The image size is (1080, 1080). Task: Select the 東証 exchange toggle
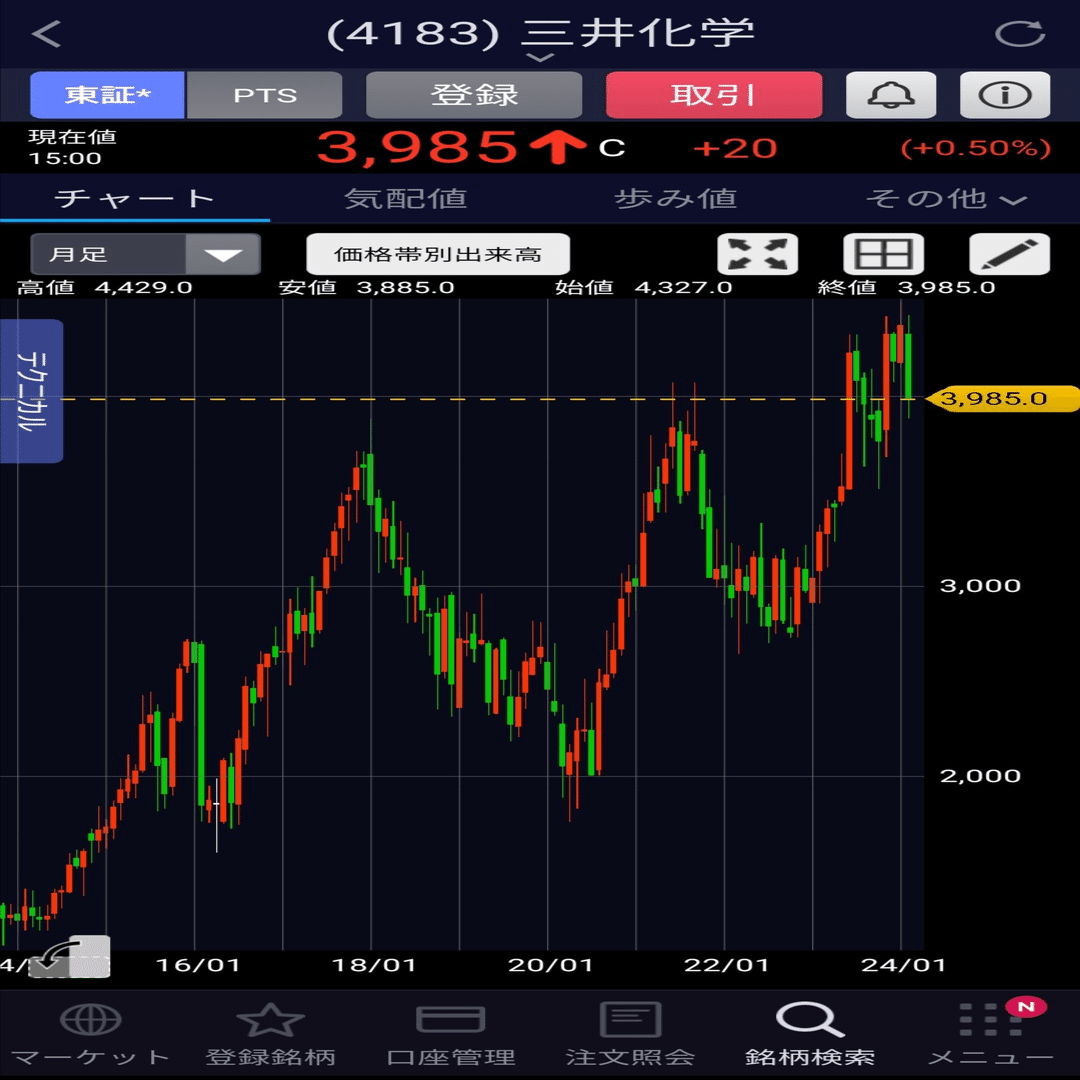tap(107, 95)
